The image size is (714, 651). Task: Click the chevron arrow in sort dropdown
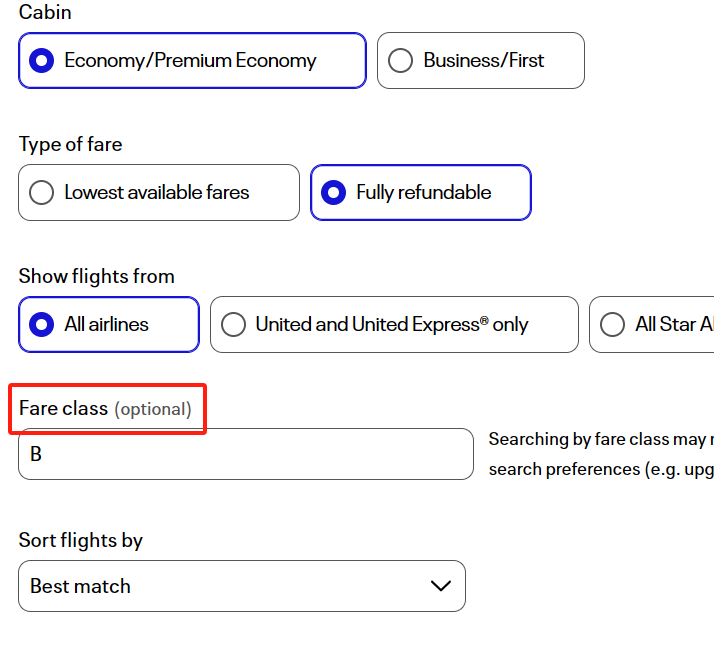coord(440,586)
